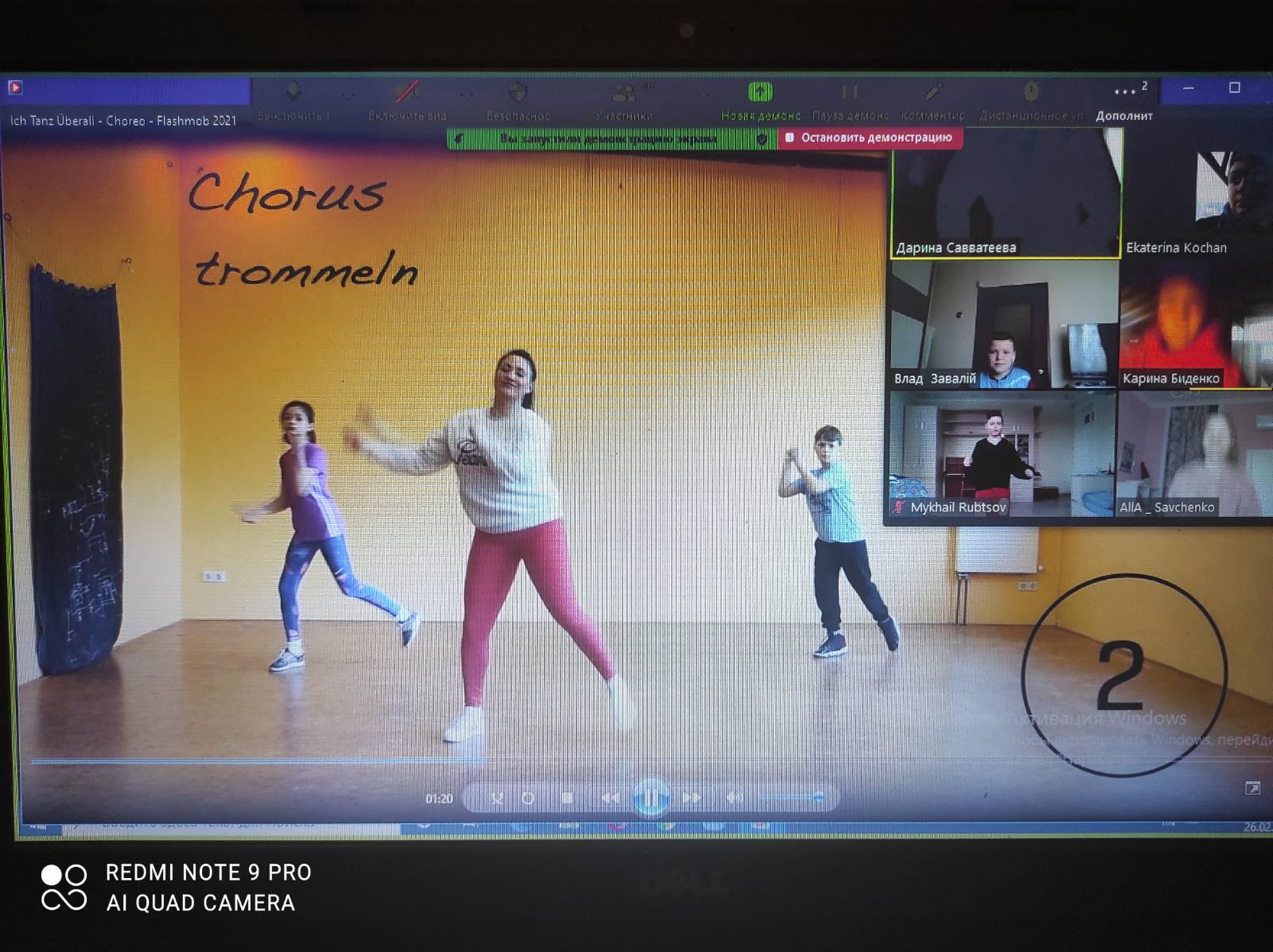Viewport: 1273px width, 952px height.
Task: Expand video options arrow beside camera
Action: pos(466,95)
